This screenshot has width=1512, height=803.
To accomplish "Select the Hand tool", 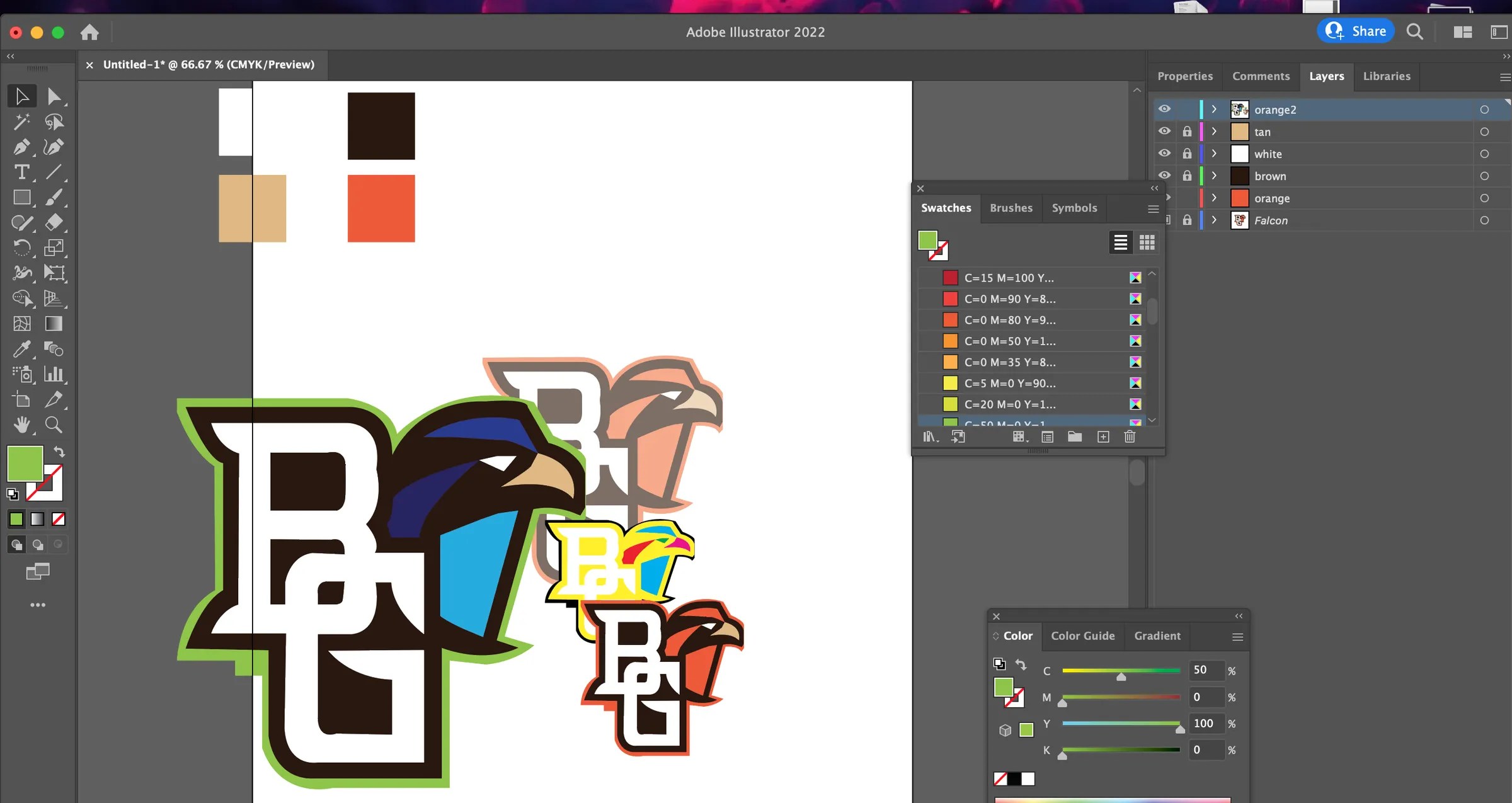I will pos(22,424).
